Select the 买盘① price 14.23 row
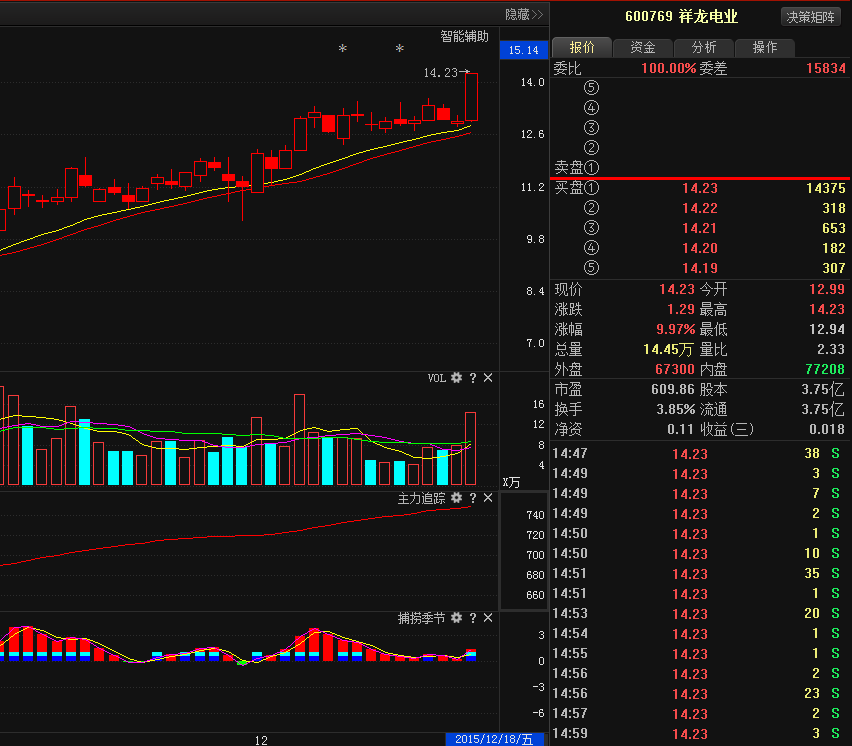 (700, 188)
